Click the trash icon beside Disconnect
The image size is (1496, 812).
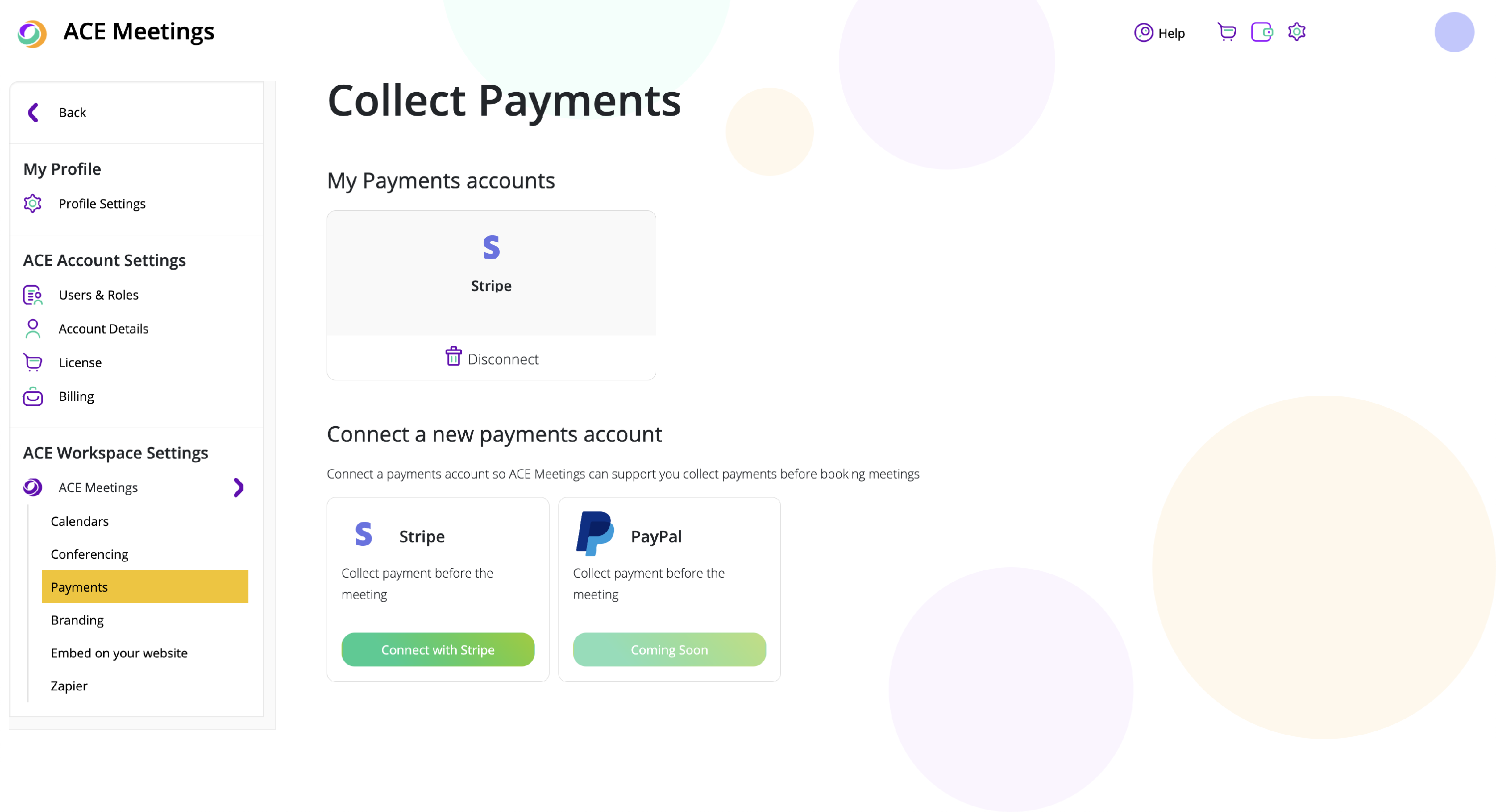(x=453, y=356)
